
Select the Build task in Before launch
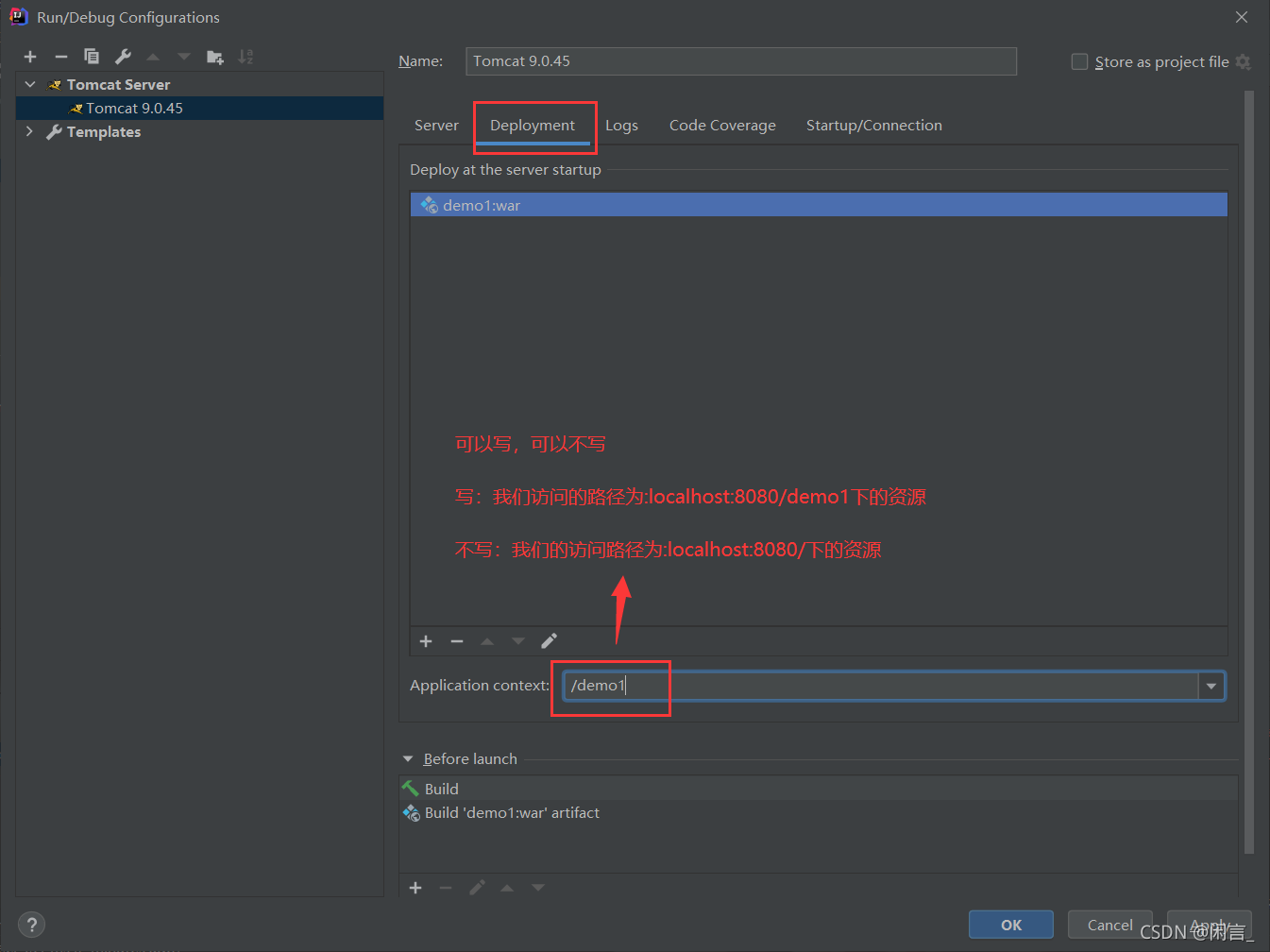pyautogui.click(x=818, y=789)
